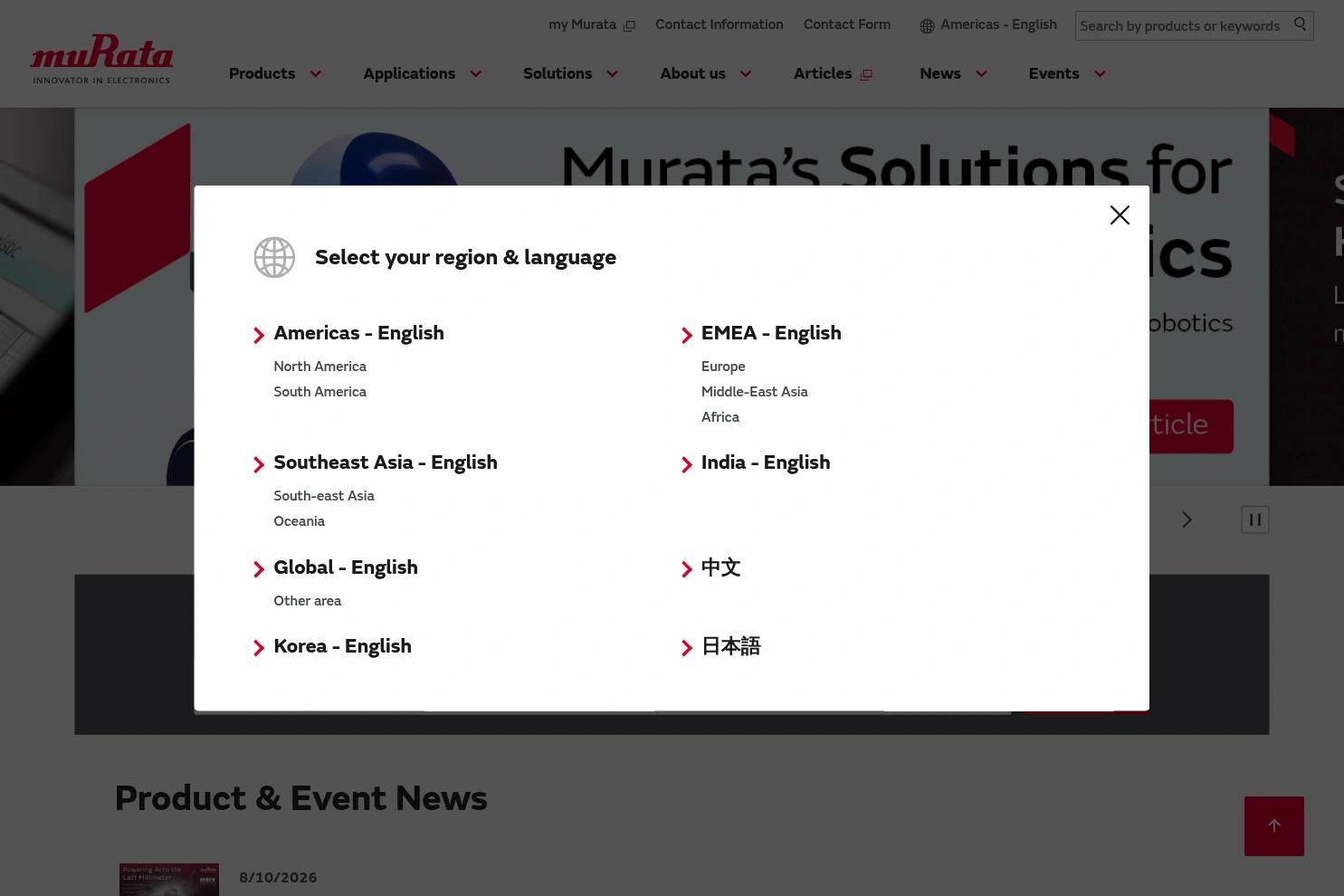Expand the News menu chevron
Image resolution: width=1344 pixels, height=896 pixels.
981,74
